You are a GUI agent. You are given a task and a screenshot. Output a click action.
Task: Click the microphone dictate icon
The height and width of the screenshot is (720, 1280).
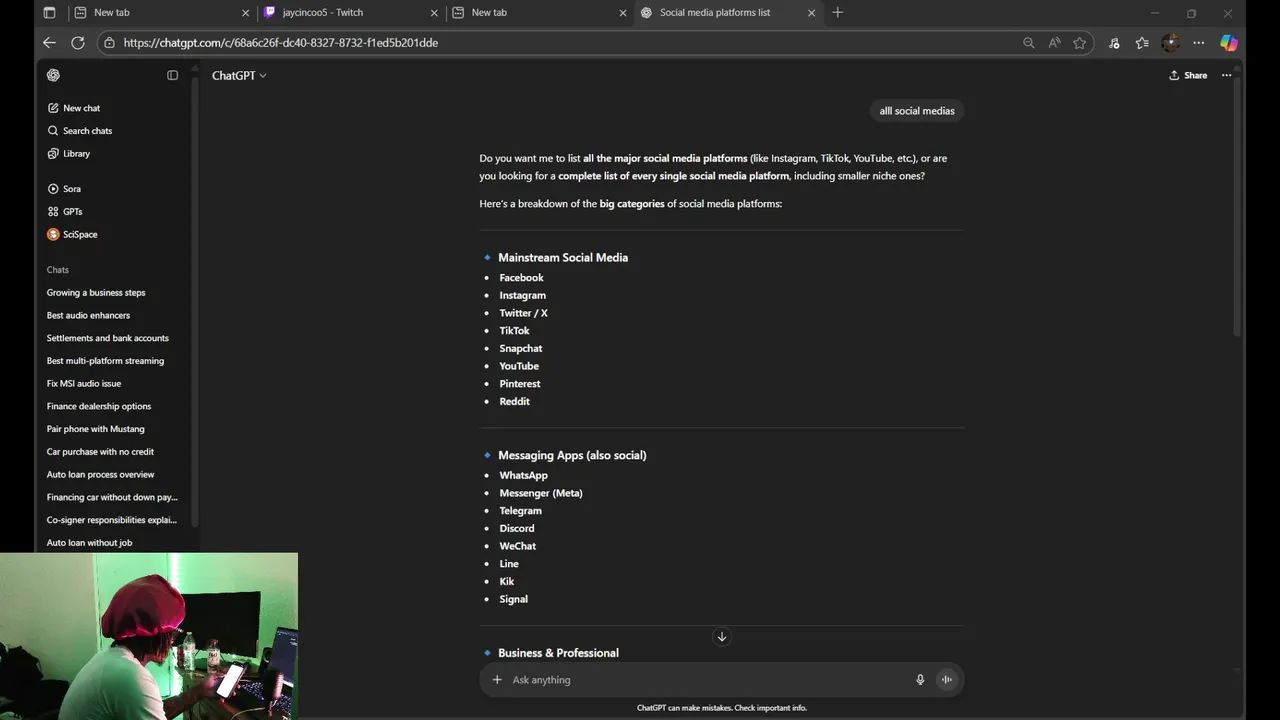coord(920,680)
